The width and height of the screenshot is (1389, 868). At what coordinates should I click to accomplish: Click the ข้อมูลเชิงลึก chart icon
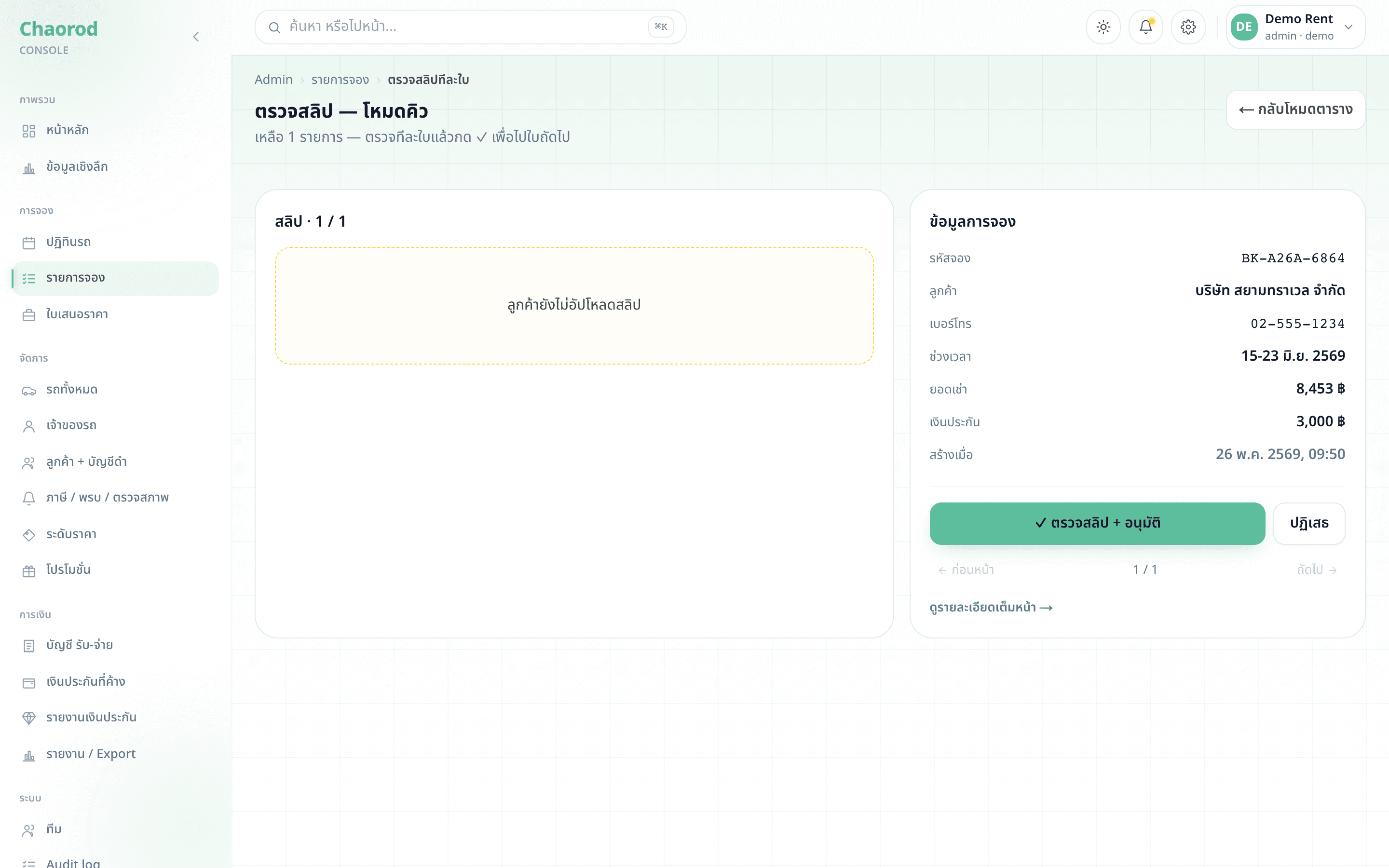[x=29, y=168]
